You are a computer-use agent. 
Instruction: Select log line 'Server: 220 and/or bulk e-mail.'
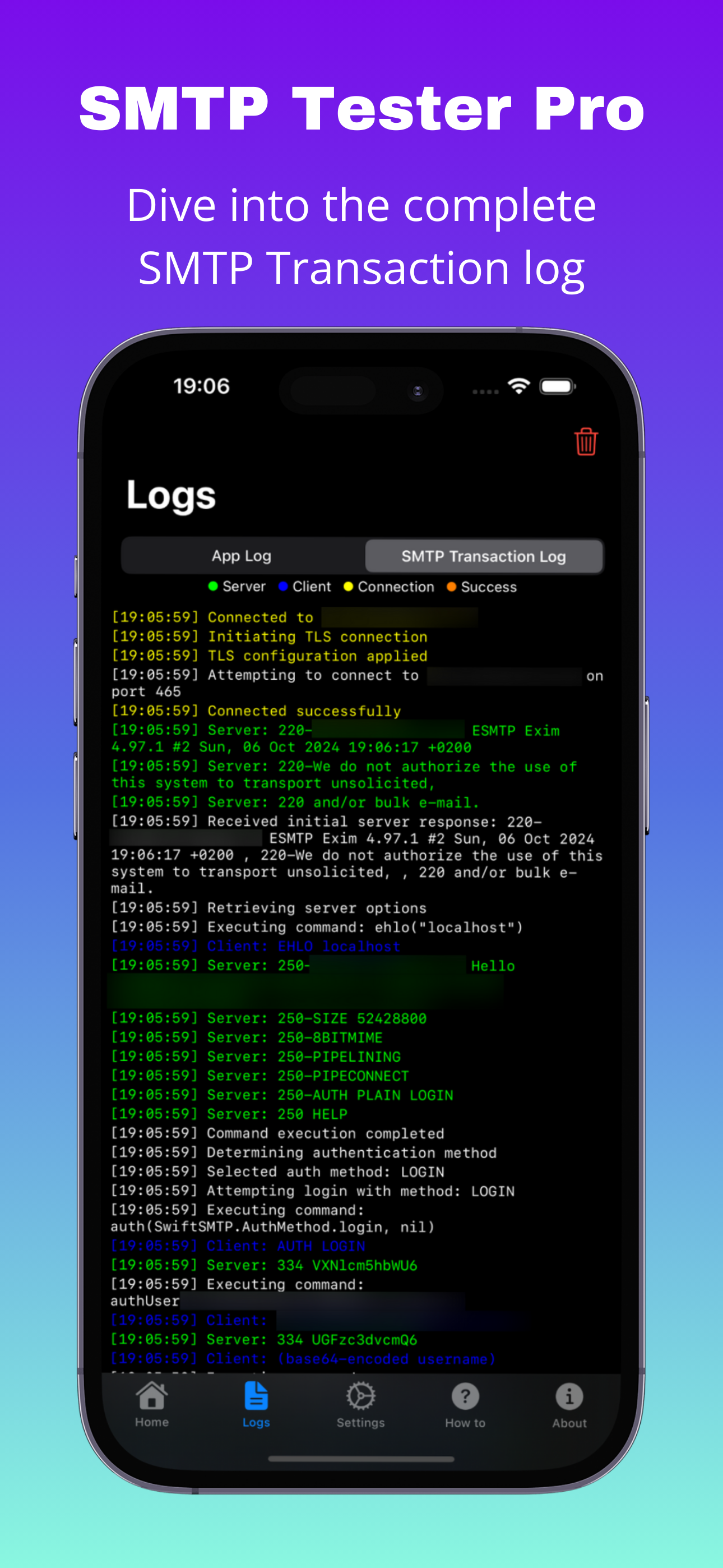pyautogui.click(x=295, y=803)
